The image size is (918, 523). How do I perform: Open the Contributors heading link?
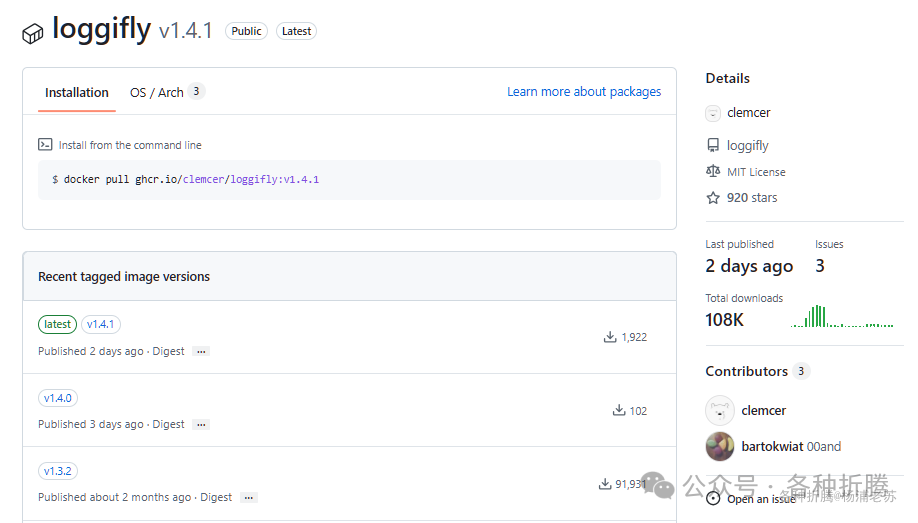coord(746,371)
